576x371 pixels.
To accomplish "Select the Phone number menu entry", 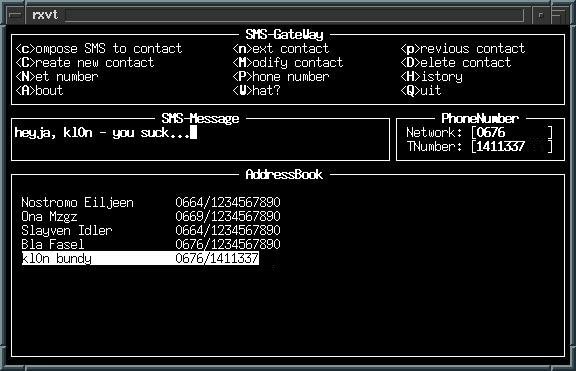I will point(281,76).
